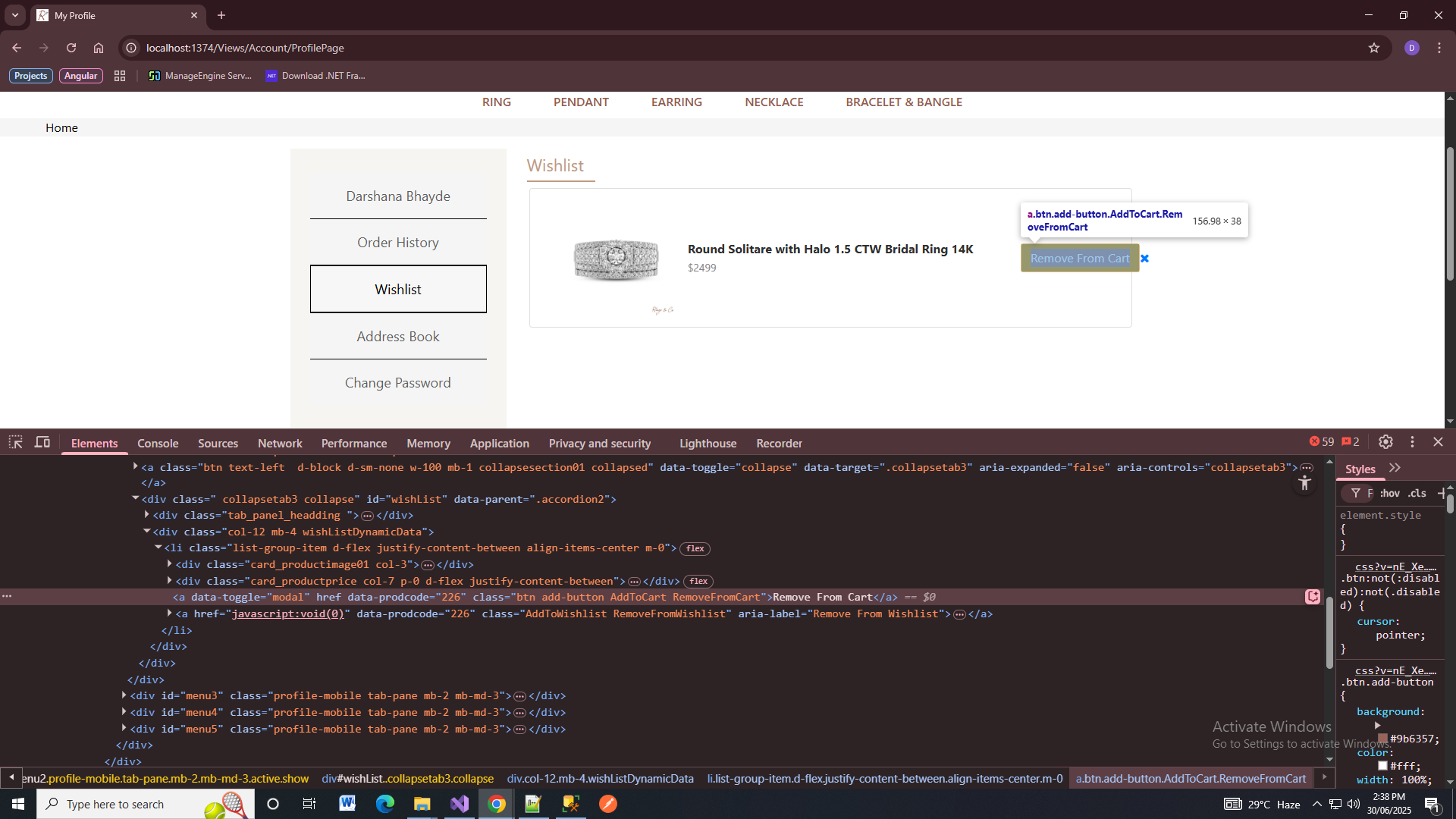Expand the menu3 div node
The image size is (1456, 819).
(124, 695)
